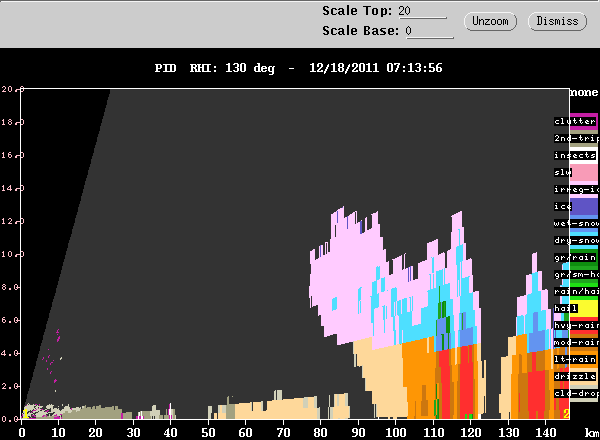Click the 'rain/hail' legend label
This screenshot has width=600, height=440.
click(577, 292)
